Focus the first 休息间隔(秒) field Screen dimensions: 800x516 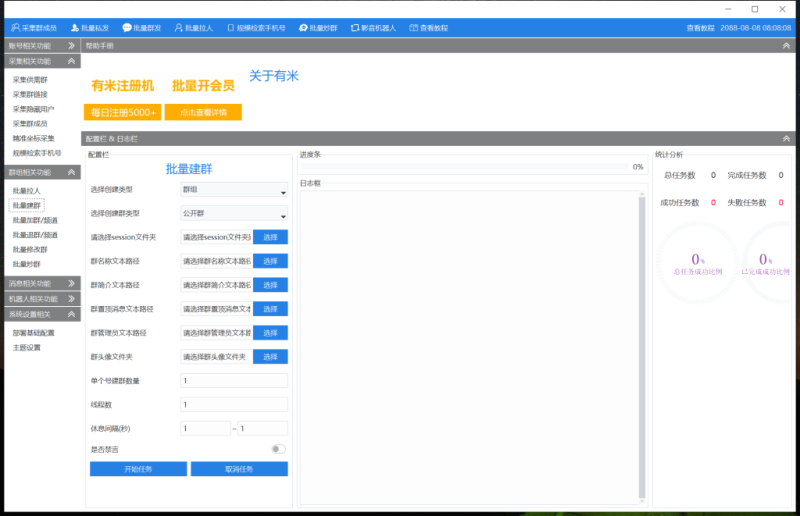tap(205, 428)
